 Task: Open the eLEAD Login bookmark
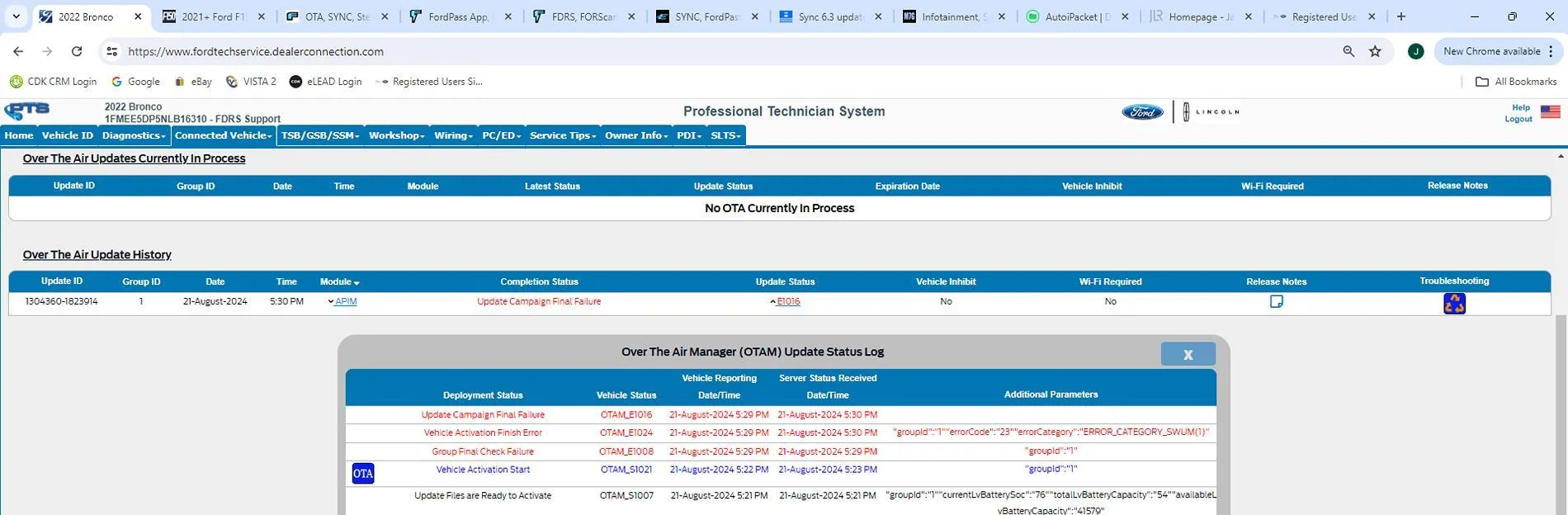point(325,82)
